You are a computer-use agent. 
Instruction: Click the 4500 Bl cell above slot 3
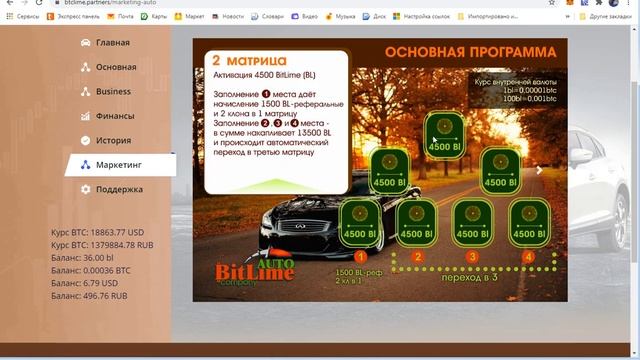pyautogui.click(x=472, y=223)
